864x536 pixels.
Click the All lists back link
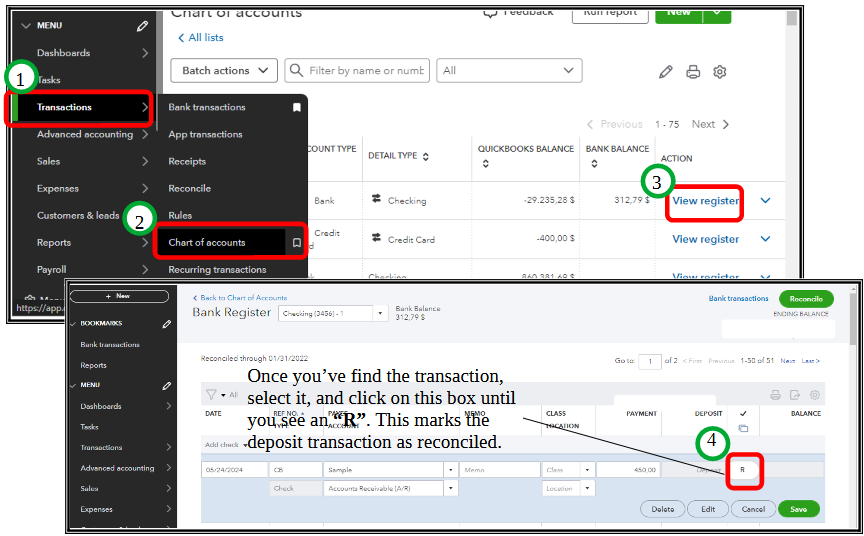pos(201,37)
